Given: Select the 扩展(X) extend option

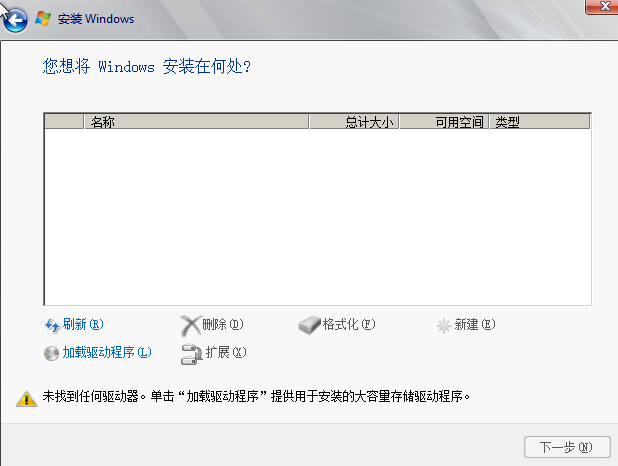Looking at the screenshot, I should point(224,353).
